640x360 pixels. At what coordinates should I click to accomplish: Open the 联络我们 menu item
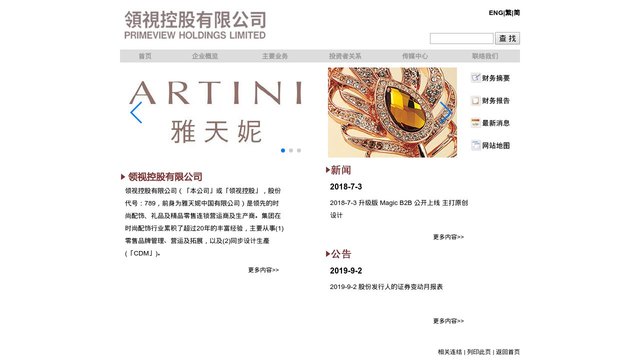pos(485,56)
